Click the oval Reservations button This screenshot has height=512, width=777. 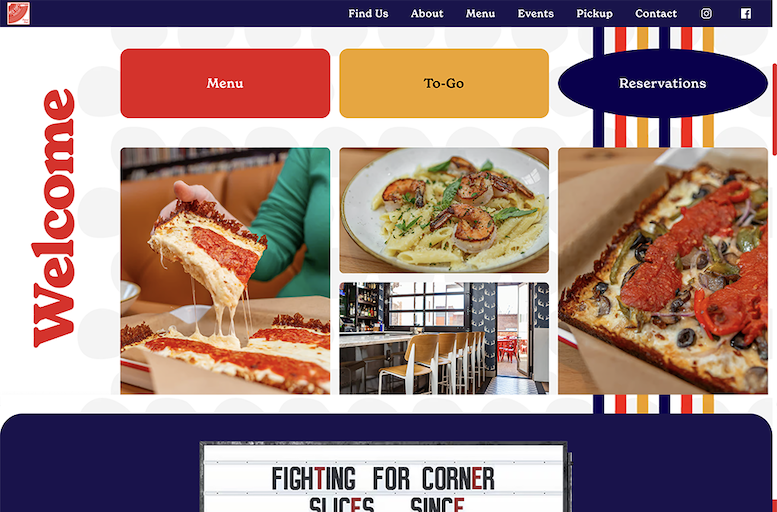663,83
